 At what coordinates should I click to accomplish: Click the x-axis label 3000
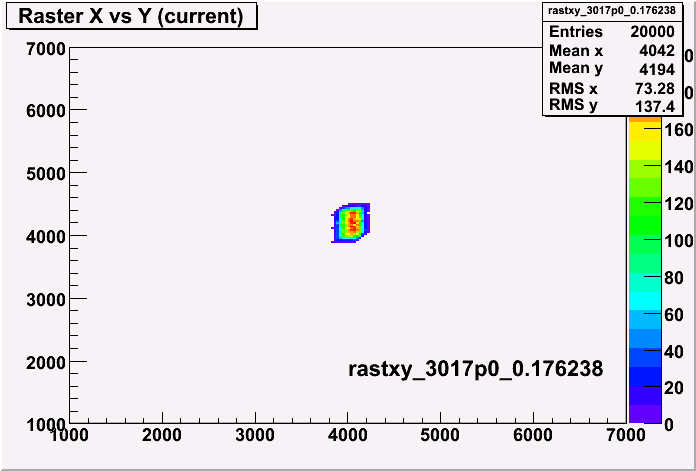[254, 435]
